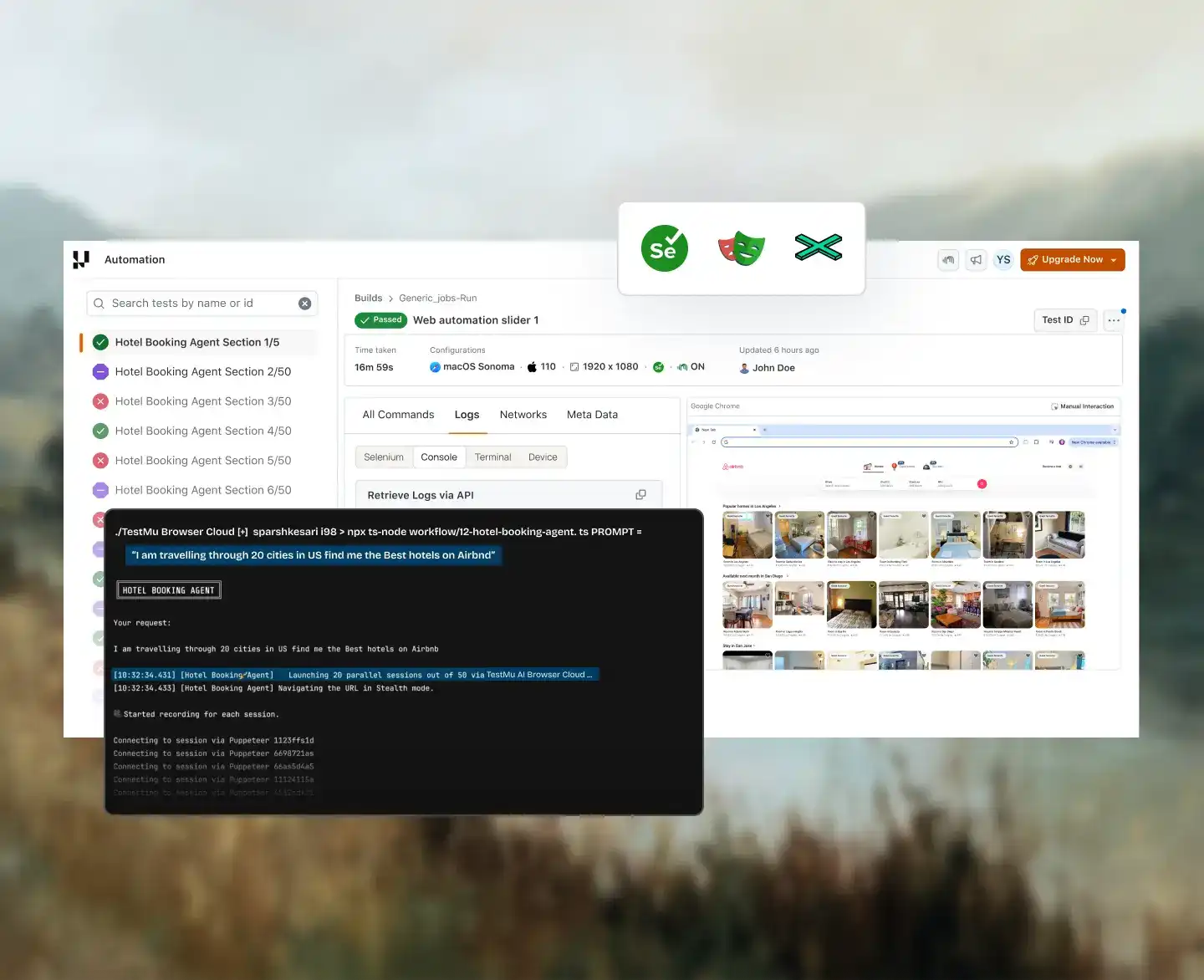This screenshot has width=1204, height=980.
Task: Select Hotel Booking Agent Section 1/5
Action: click(197, 342)
